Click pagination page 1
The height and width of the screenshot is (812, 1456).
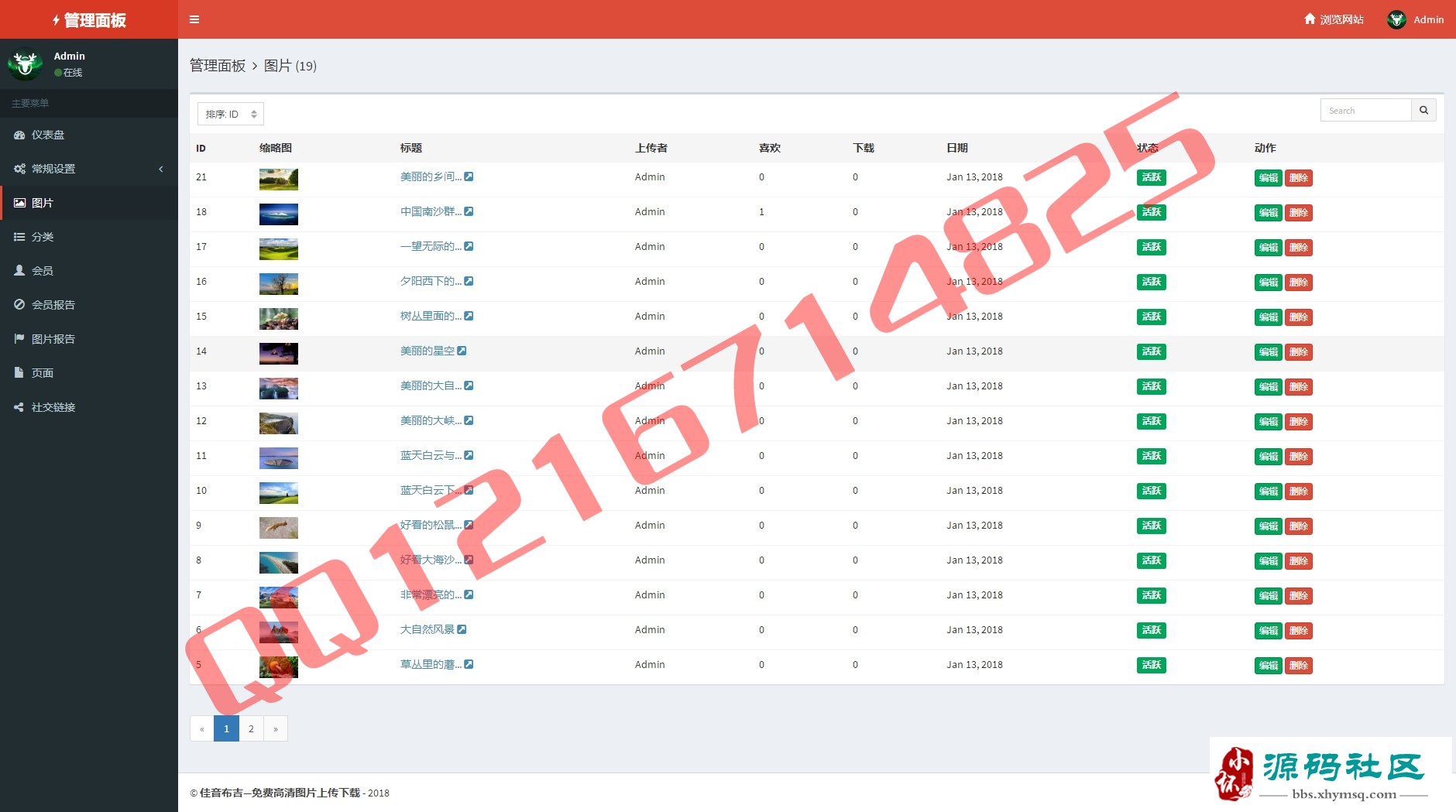click(x=226, y=728)
